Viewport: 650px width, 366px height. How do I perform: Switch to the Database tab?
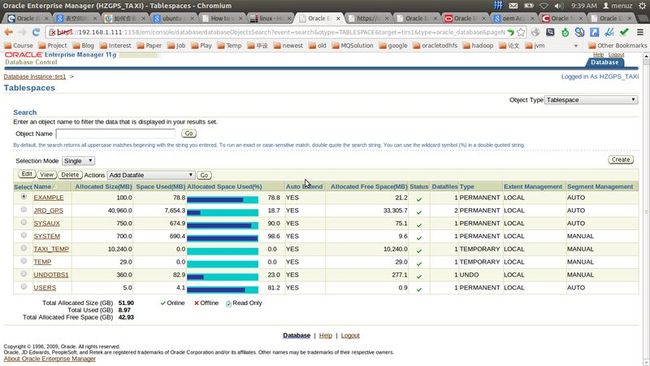tap(604, 62)
